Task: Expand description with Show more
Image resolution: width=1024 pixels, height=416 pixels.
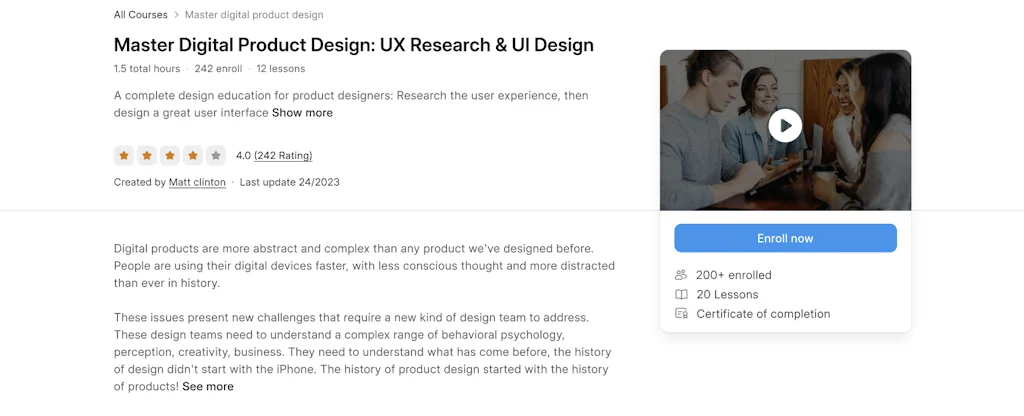Action: (302, 113)
